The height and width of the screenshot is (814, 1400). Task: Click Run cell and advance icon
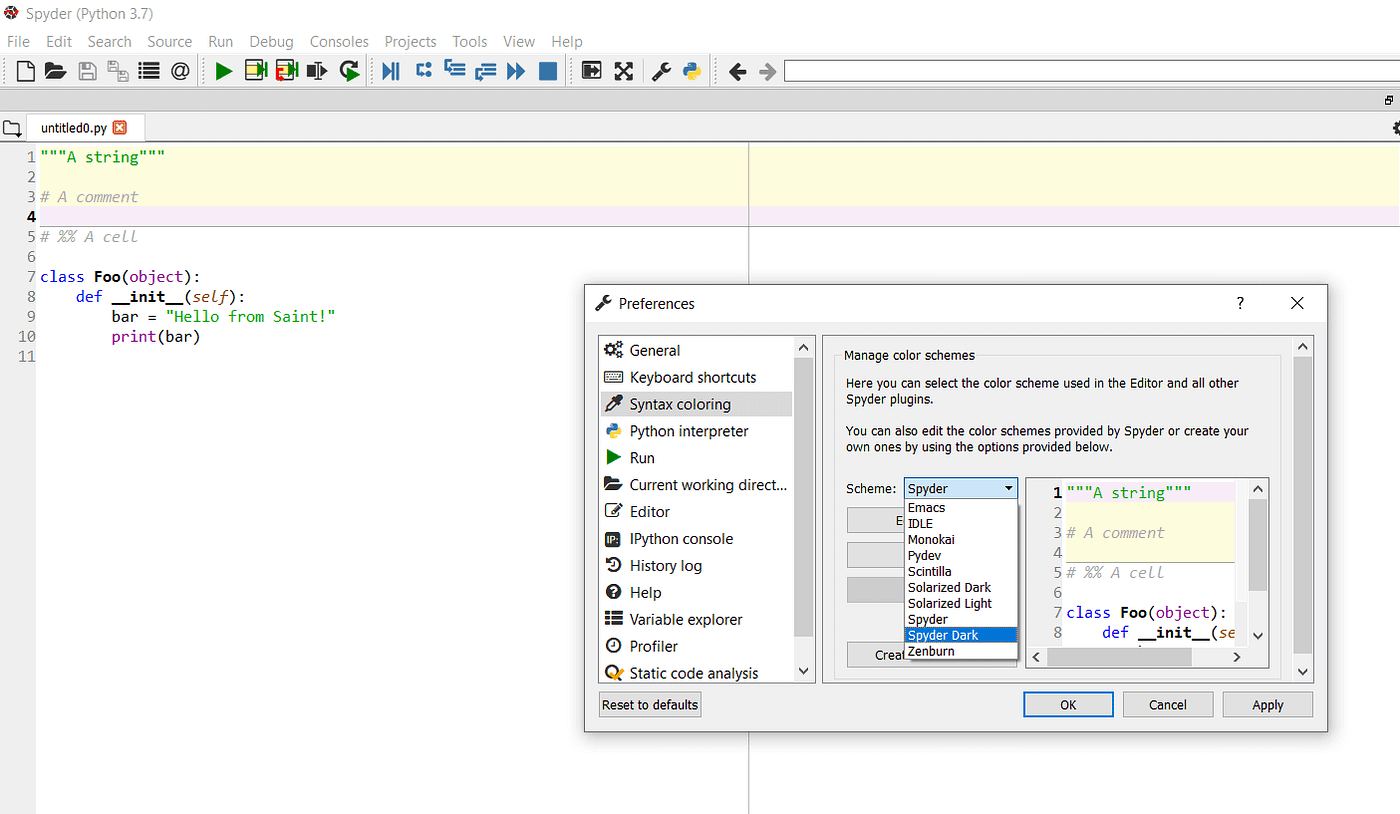[287, 71]
